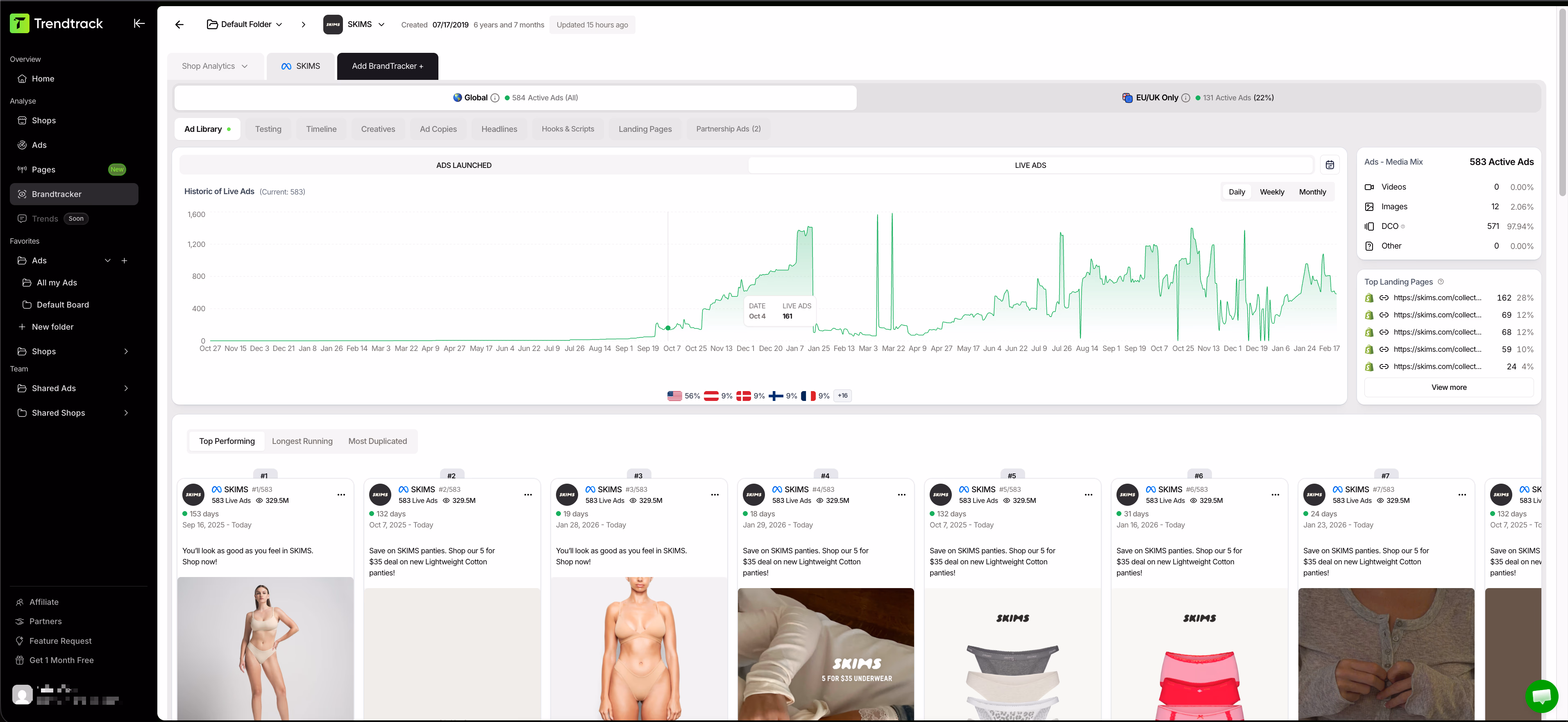Open the Landing Pages tab
This screenshot has height=722, width=1568.
point(645,128)
